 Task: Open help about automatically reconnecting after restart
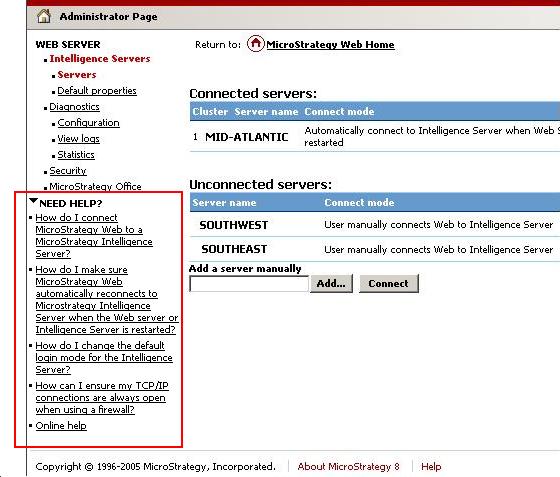pyautogui.click(x=106, y=300)
